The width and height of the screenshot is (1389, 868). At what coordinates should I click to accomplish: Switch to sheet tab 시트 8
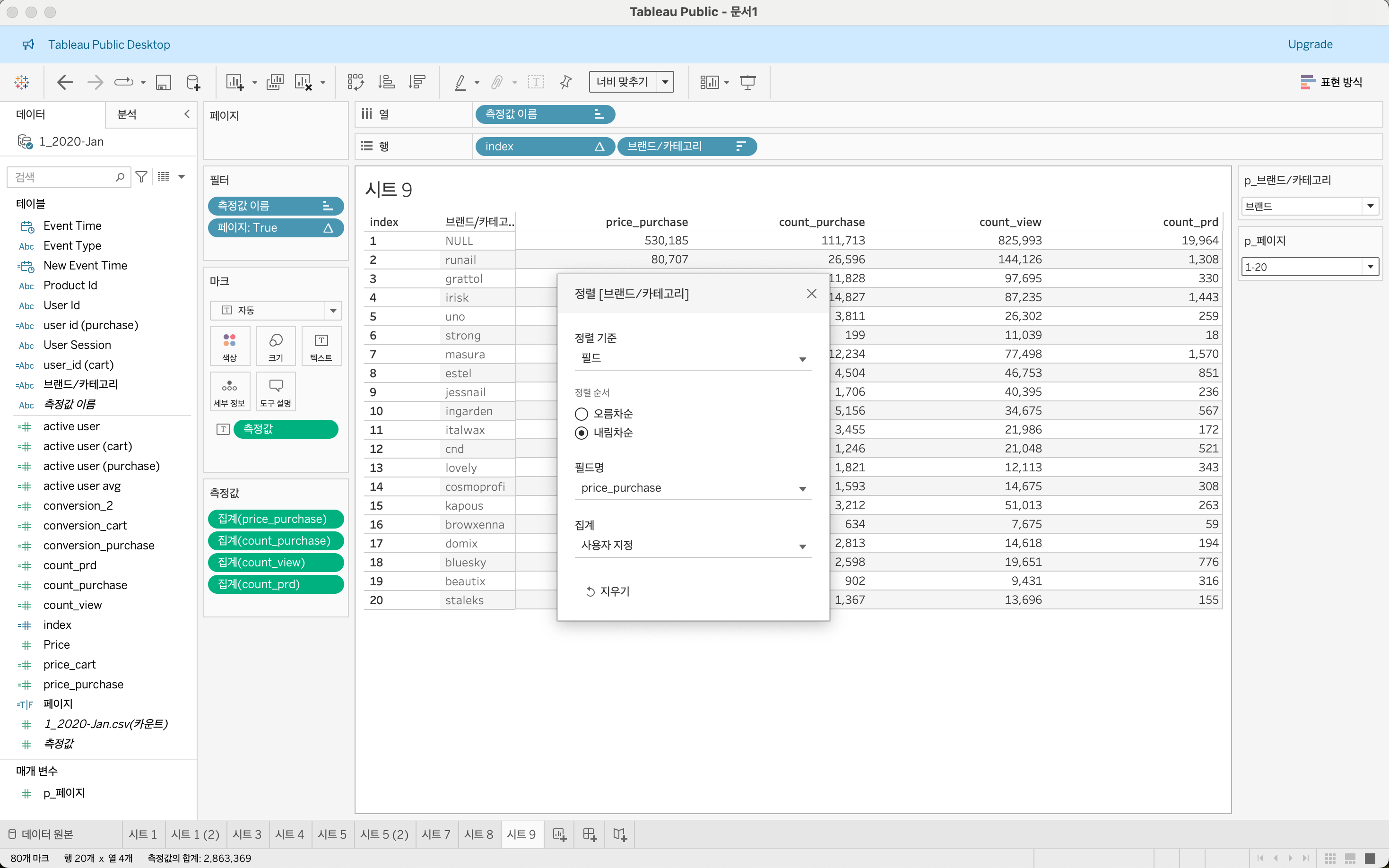[478, 834]
